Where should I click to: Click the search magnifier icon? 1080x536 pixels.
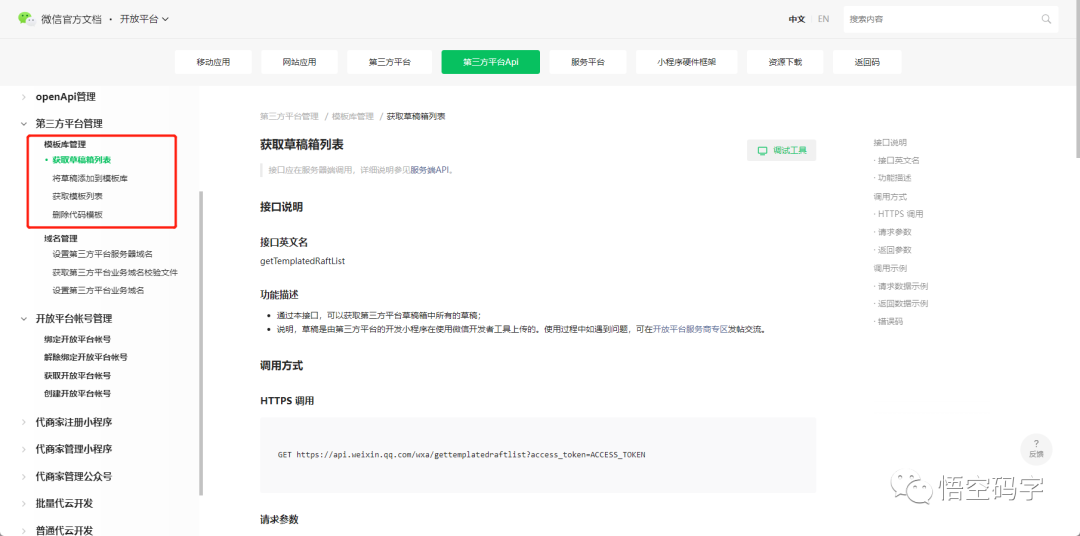(x=1046, y=19)
